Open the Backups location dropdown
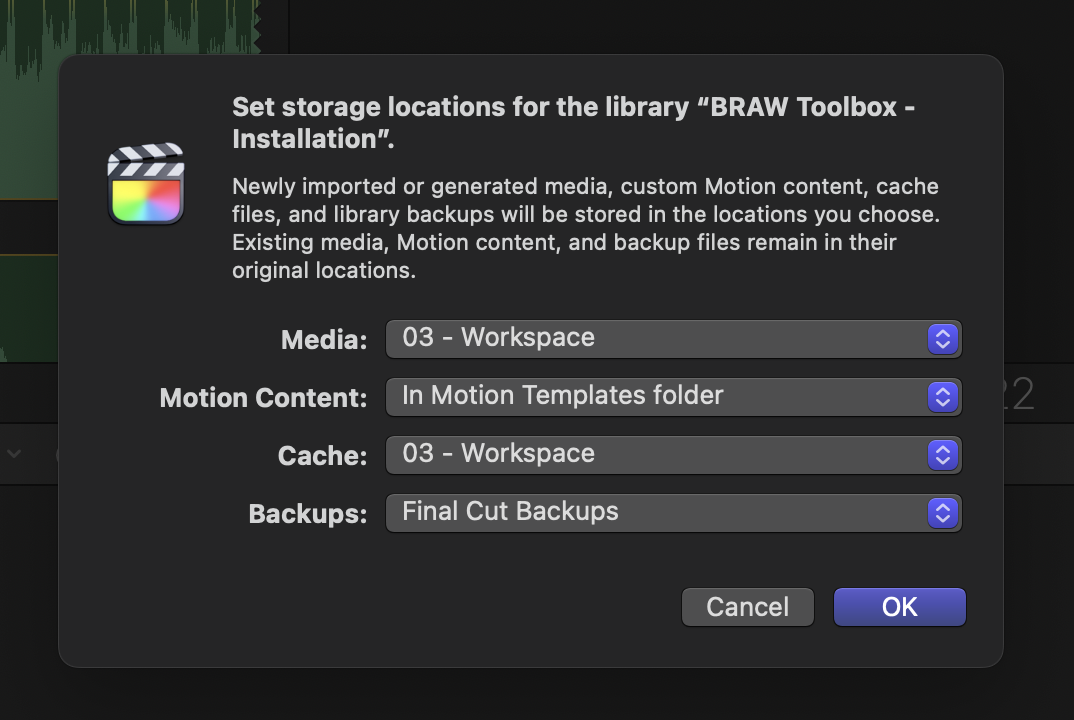The width and height of the screenshot is (1074, 720). (672, 513)
